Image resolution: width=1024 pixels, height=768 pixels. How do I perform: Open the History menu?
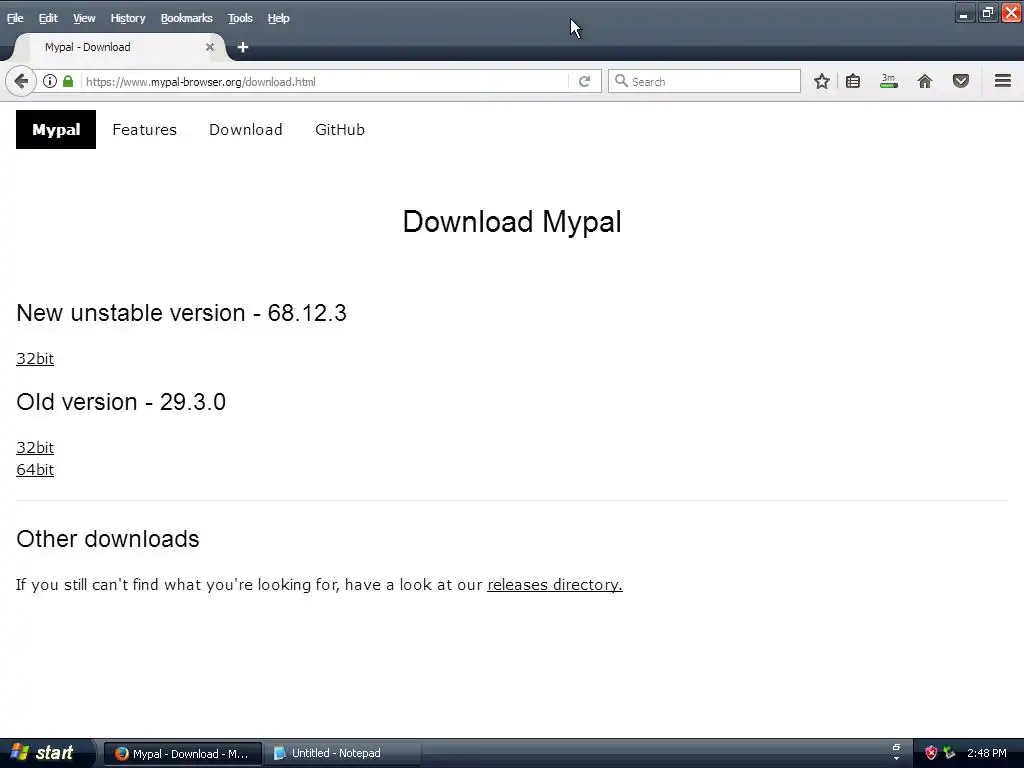tap(128, 18)
